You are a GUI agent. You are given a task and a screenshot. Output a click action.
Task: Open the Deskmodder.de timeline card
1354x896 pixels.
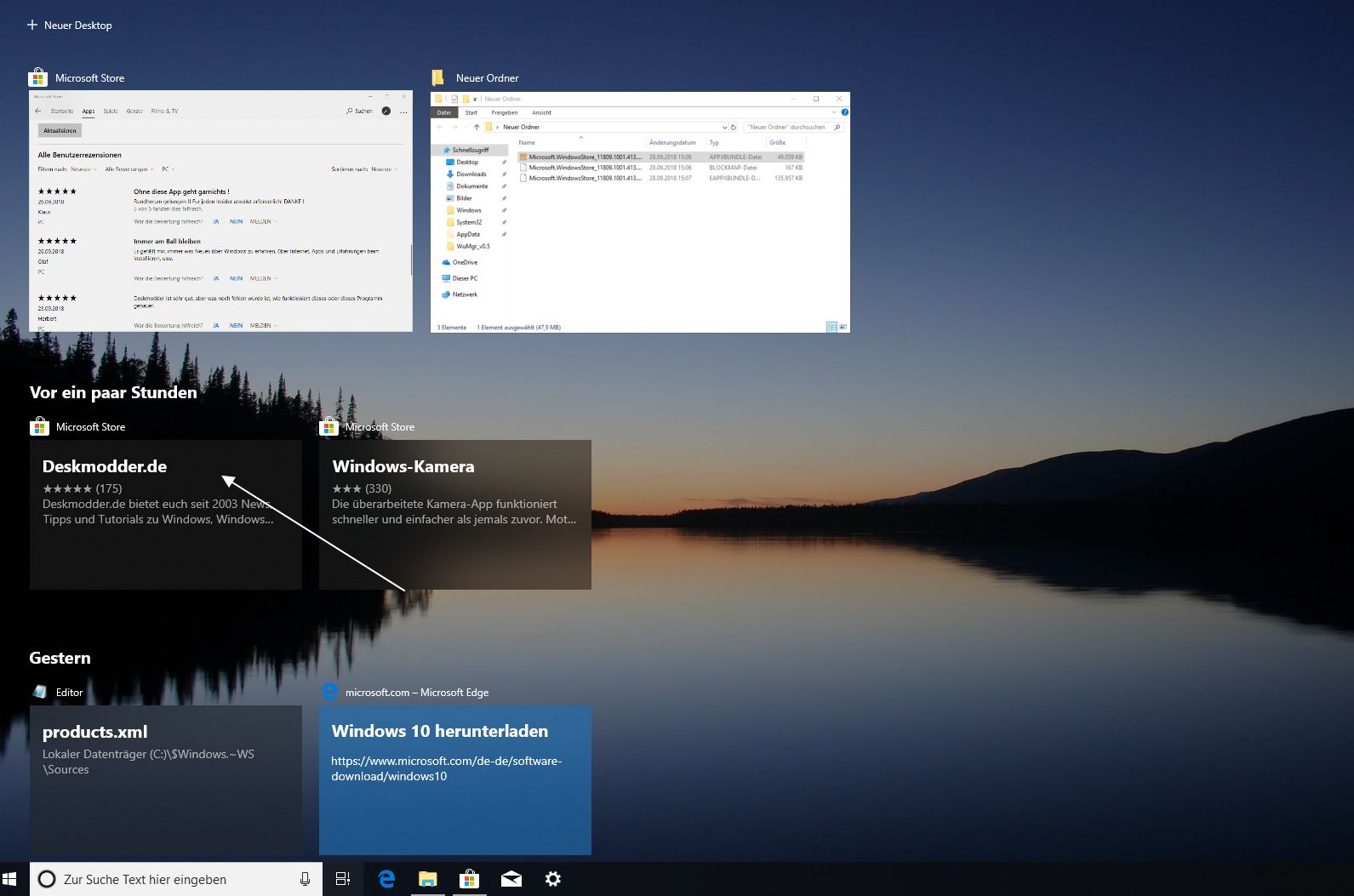(166, 514)
